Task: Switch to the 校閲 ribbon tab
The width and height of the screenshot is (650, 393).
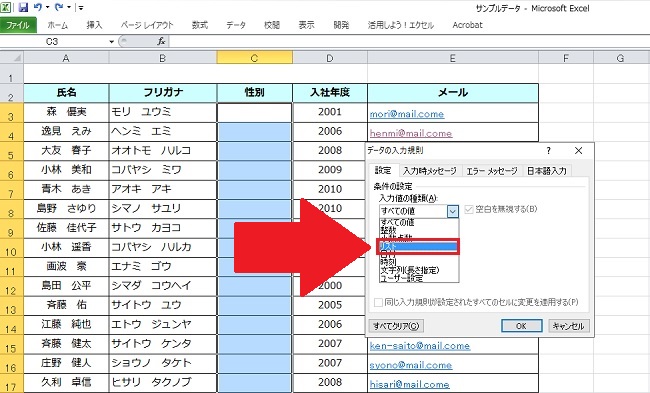Action: (272, 25)
